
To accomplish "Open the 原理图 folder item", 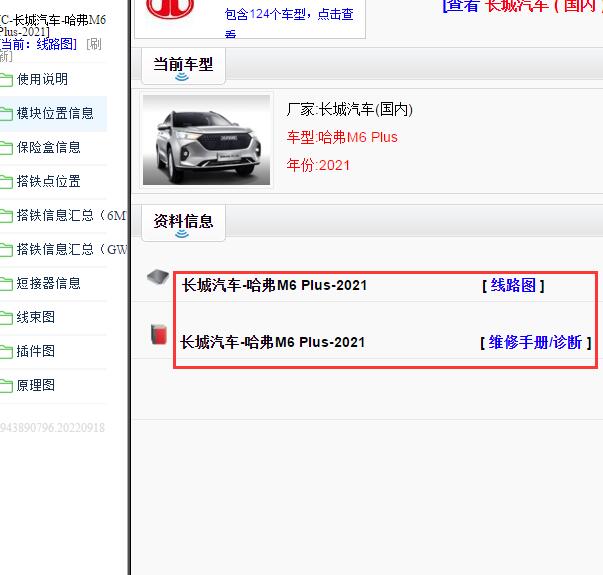I will click(x=36, y=386).
